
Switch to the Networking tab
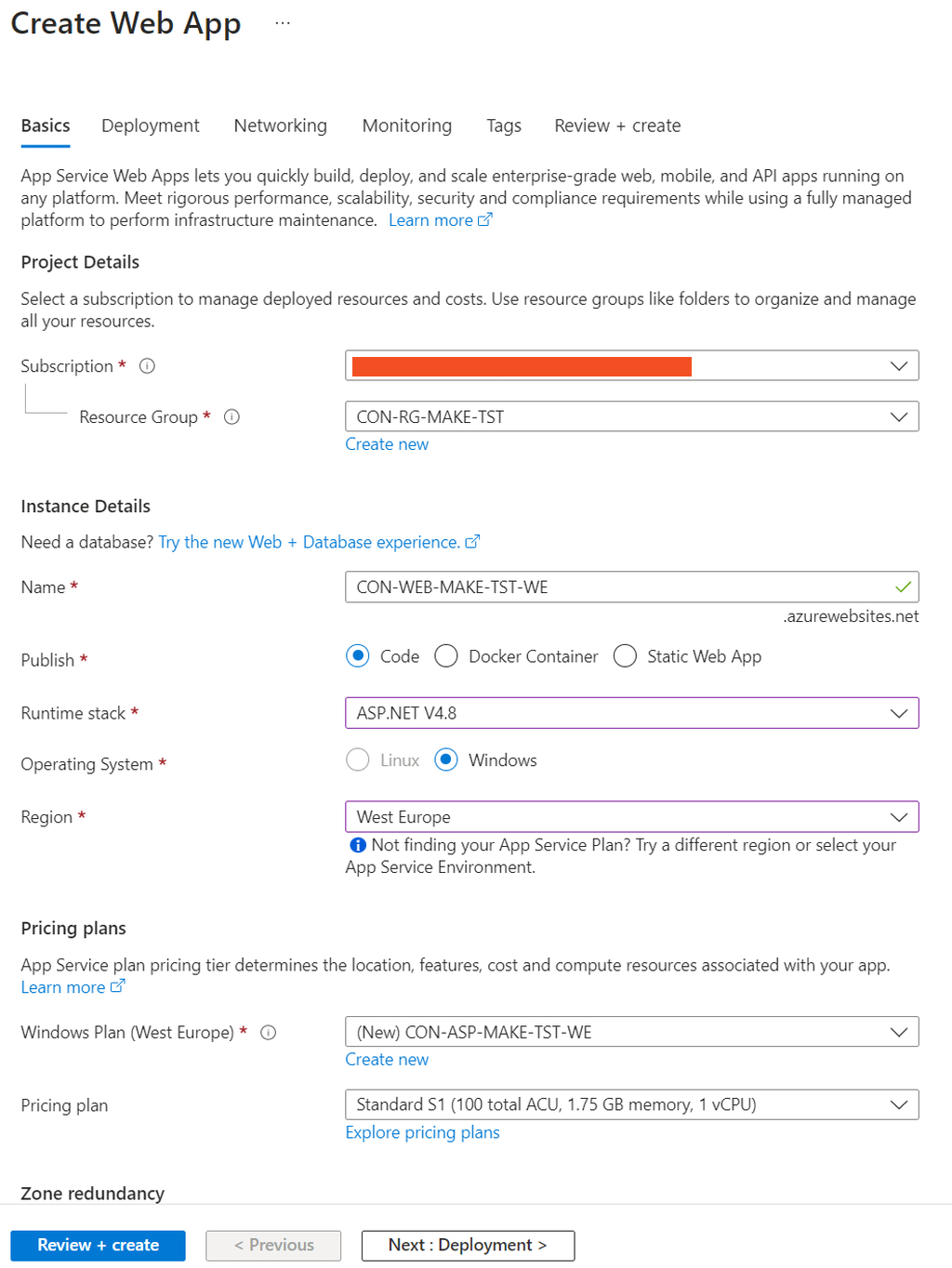point(280,125)
